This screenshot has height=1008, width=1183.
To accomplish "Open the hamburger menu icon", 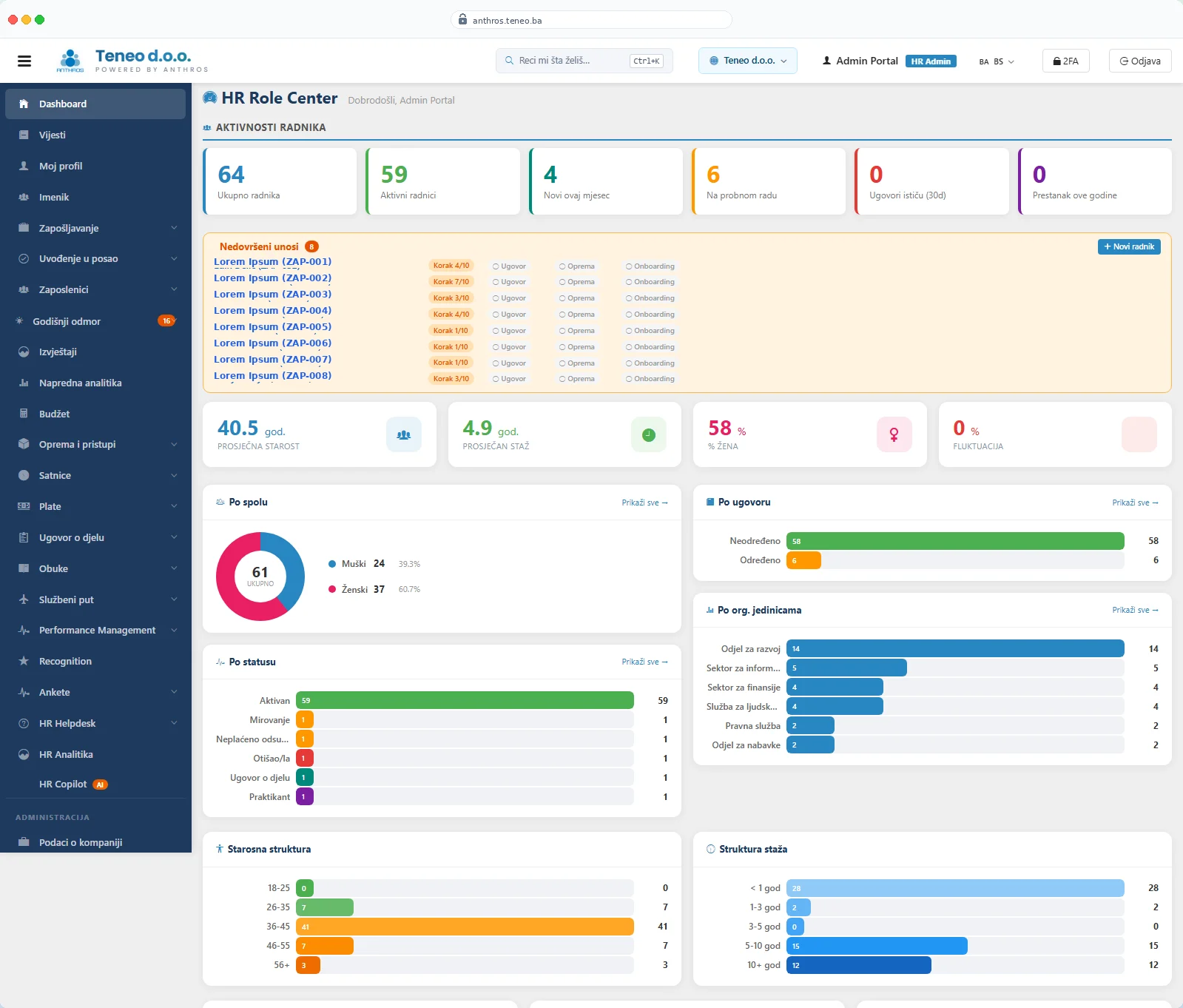I will [24, 61].
